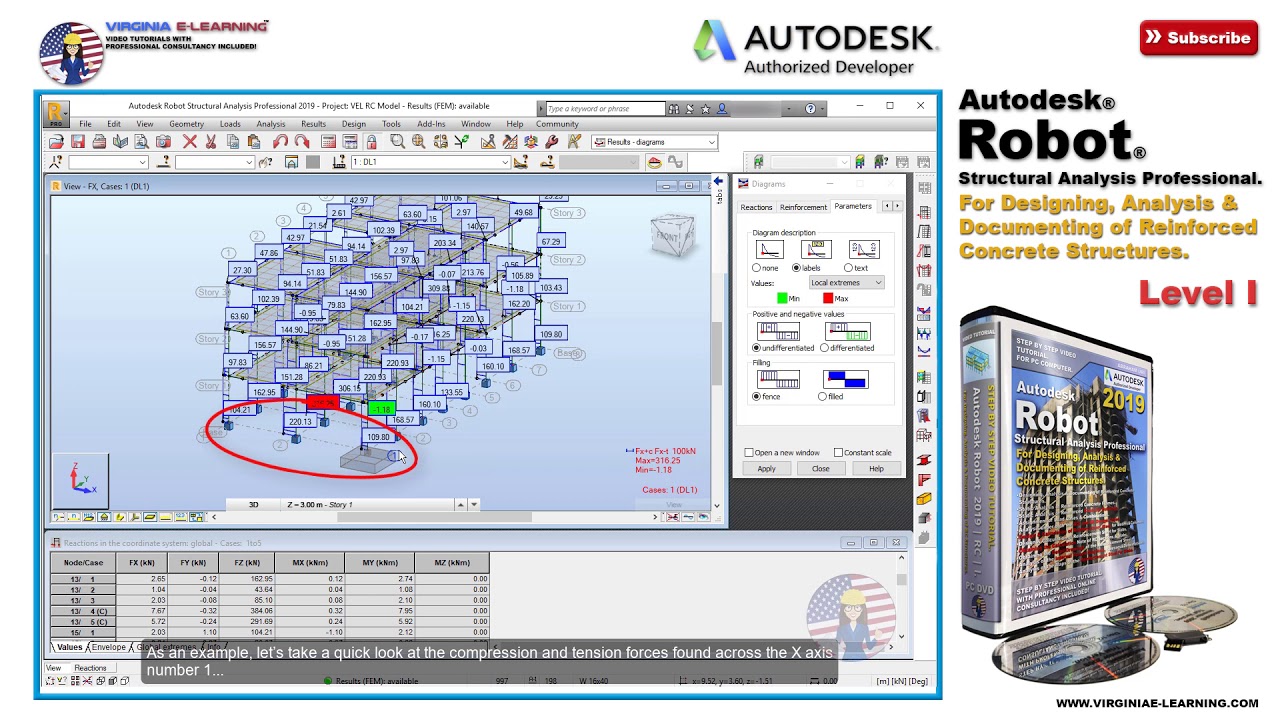The height and width of the screenshot is (720, 1280).
Task: Click the wrench preferences icon
Action: pyautogui.click(x=552, y=142)
